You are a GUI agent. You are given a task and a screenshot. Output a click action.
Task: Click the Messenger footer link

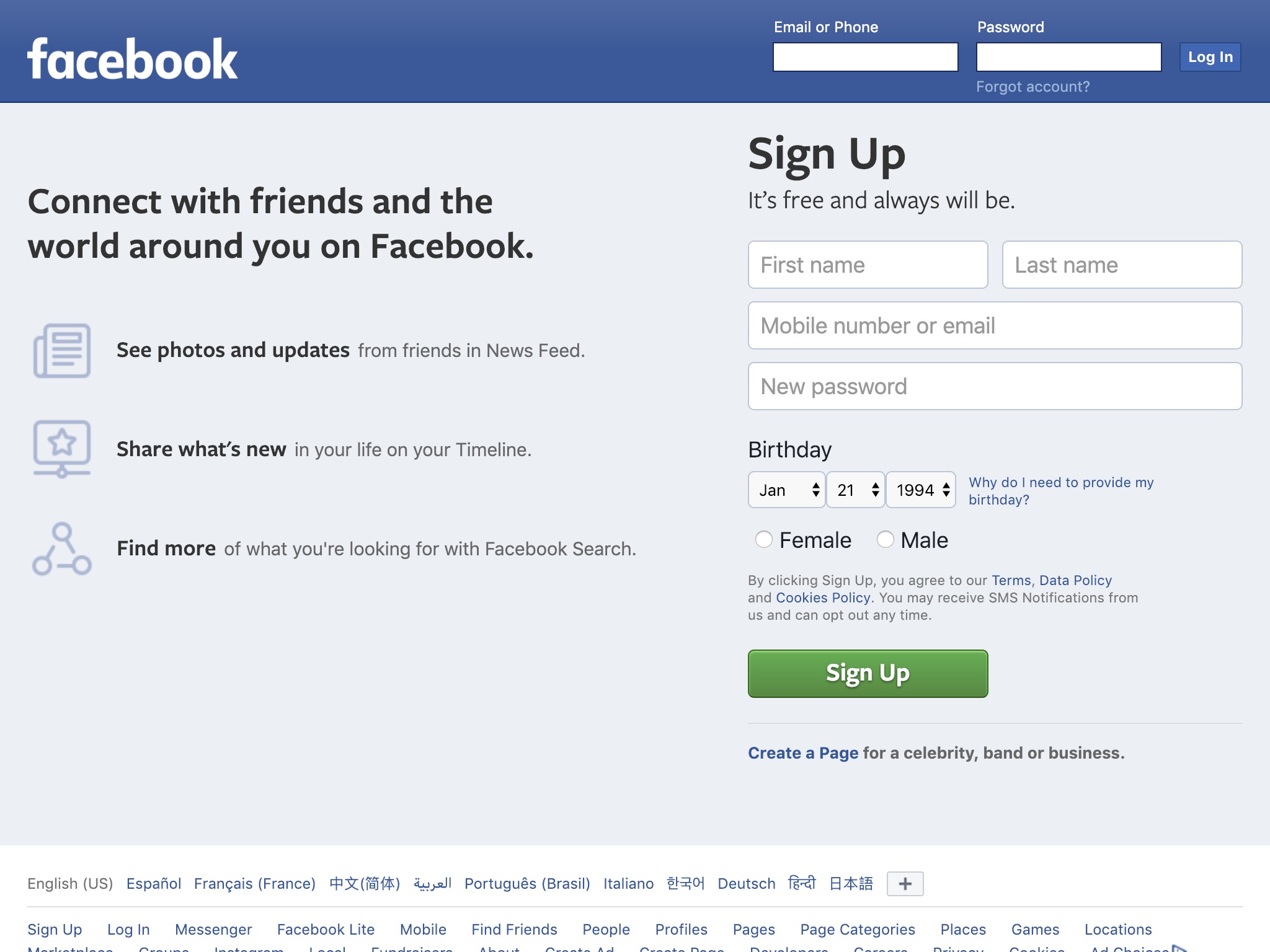[213, 929]
